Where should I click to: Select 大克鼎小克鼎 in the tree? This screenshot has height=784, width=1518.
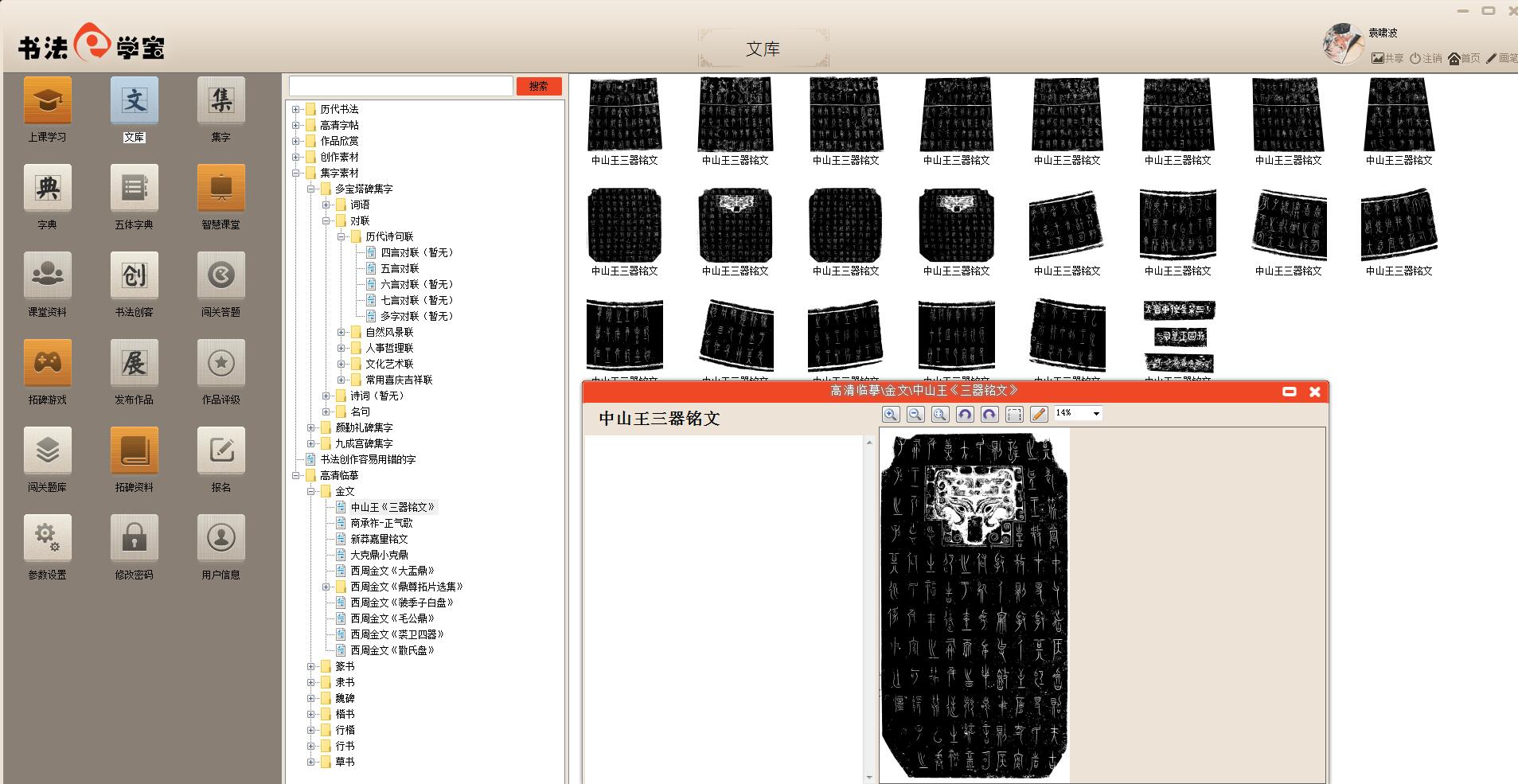pyautogui.click(x=379, y=555)
